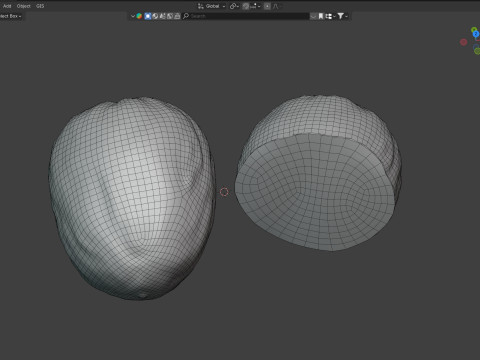Open the Global transform orientation dropdown
The height and width of the screenshot is (360, 480).
click(212, 6)
